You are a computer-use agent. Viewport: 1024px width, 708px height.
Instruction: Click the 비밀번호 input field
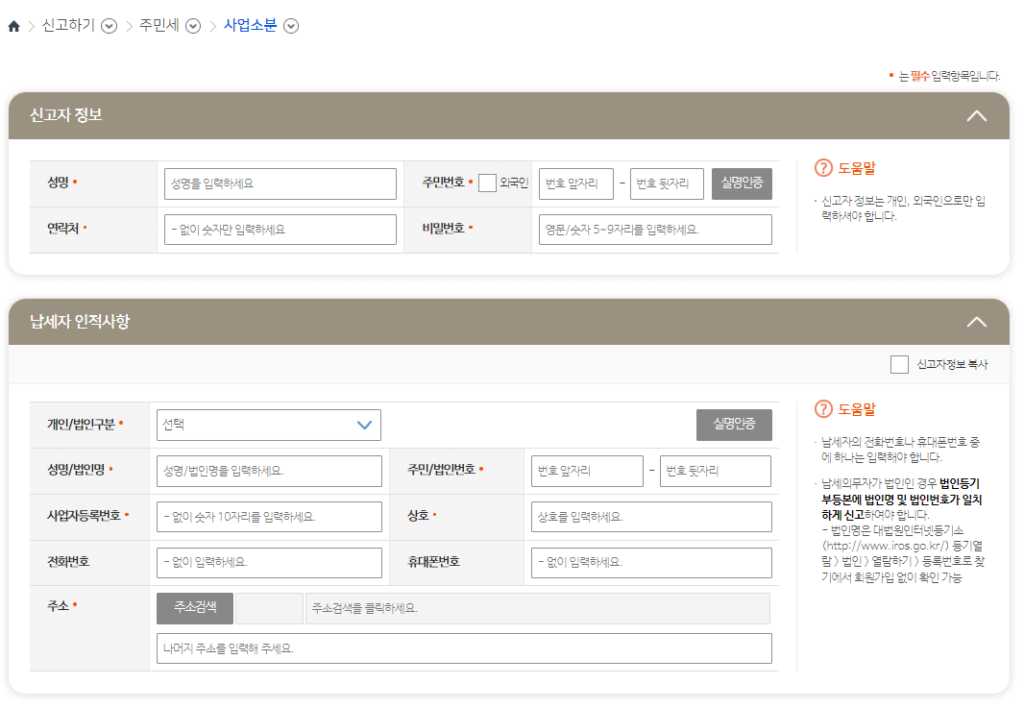(655, 229)
